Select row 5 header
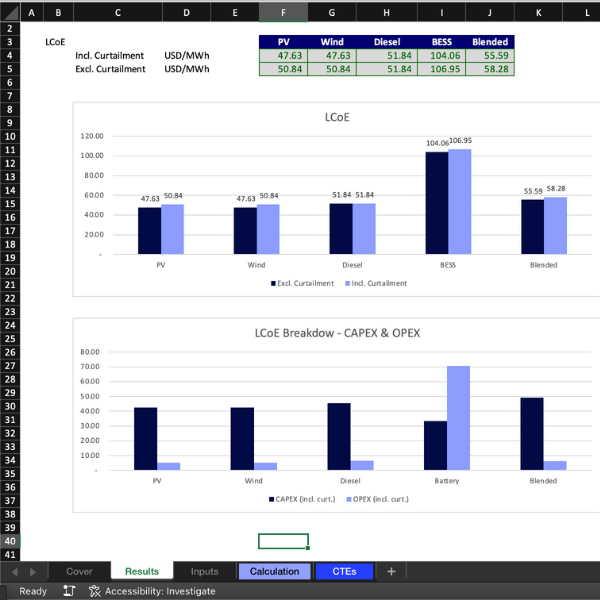Image resolution: width=600 pixels, height=600 pixels. (10, 69)
